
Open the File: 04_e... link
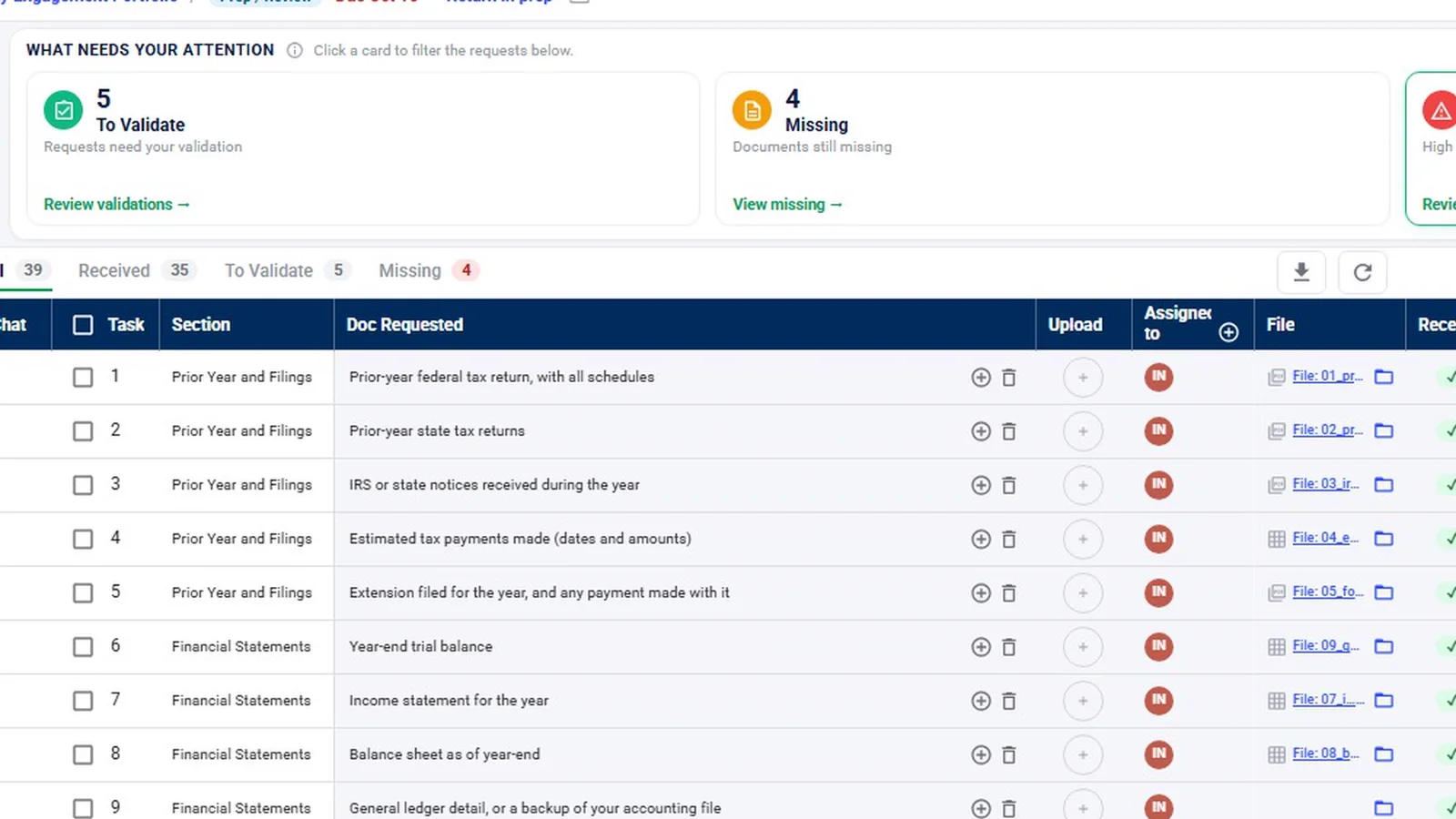coord(1326,538)
